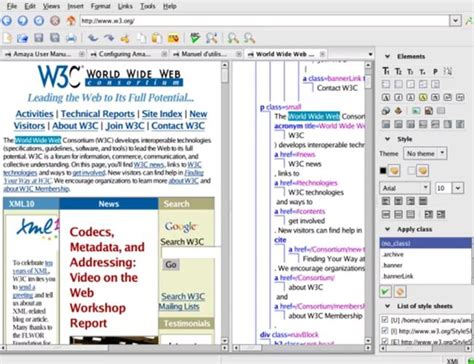Switch to the Configuring Amaya tab
This screenshot has width=474, height=364.
[x=125, y=54]
